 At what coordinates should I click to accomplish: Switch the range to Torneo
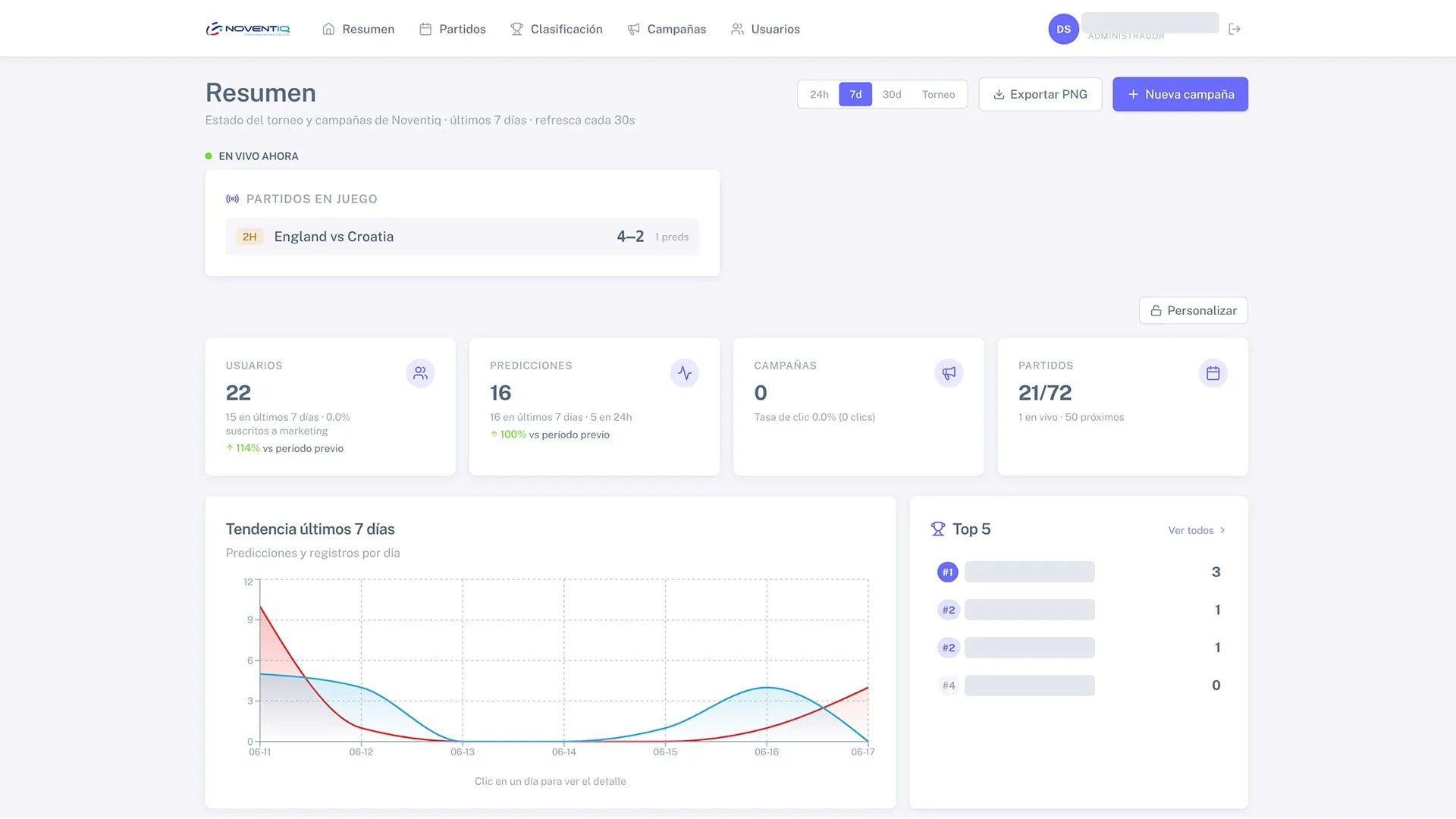click(x=938, y=95)
